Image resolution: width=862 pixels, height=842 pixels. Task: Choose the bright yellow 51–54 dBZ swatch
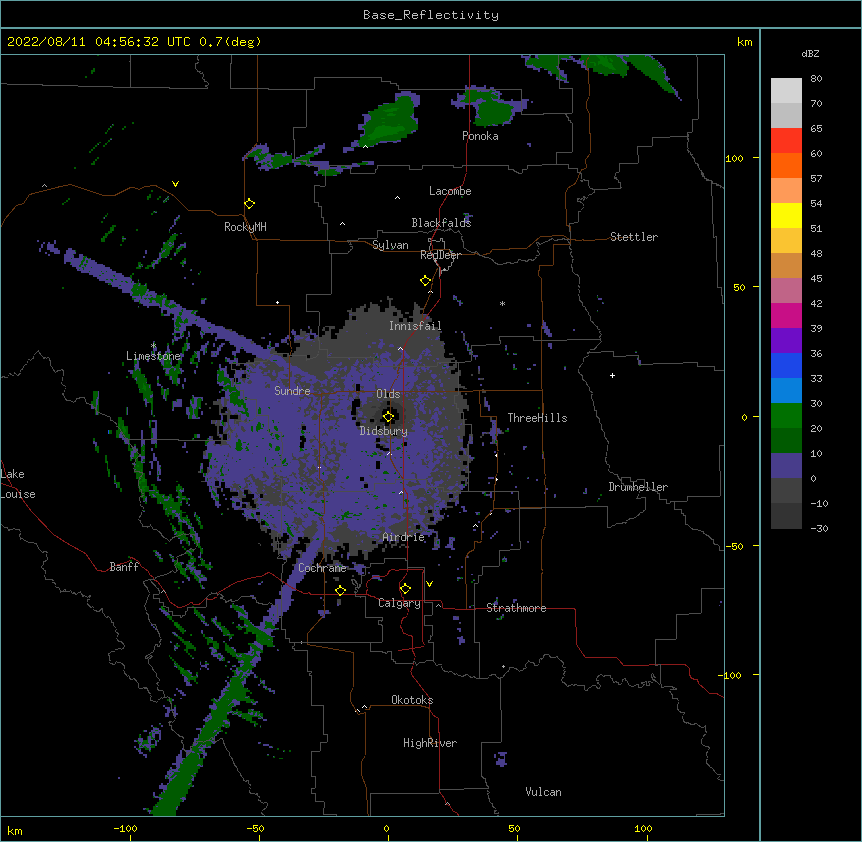(x=786, y=215)
